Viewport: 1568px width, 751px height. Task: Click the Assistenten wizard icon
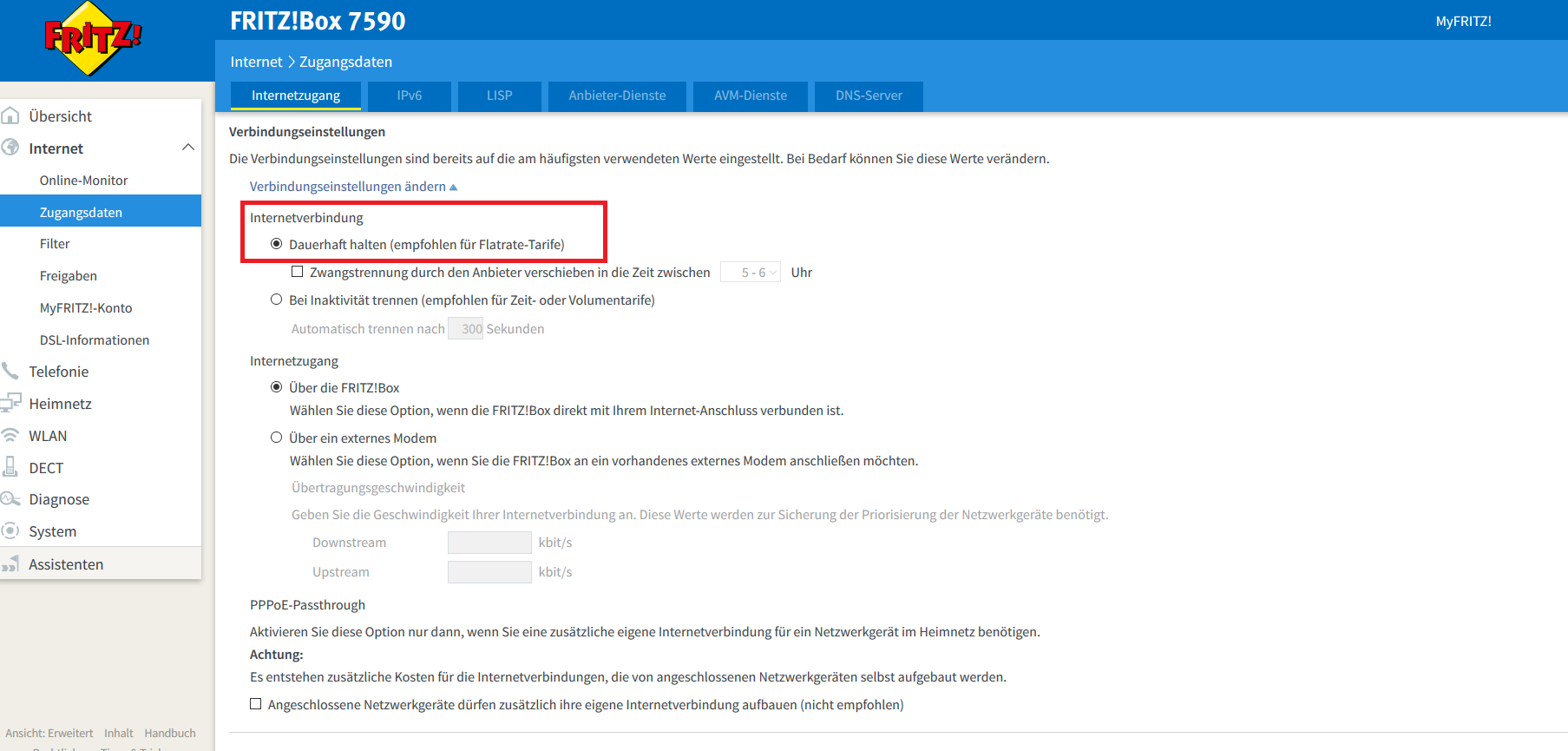[x=10, y=563]
